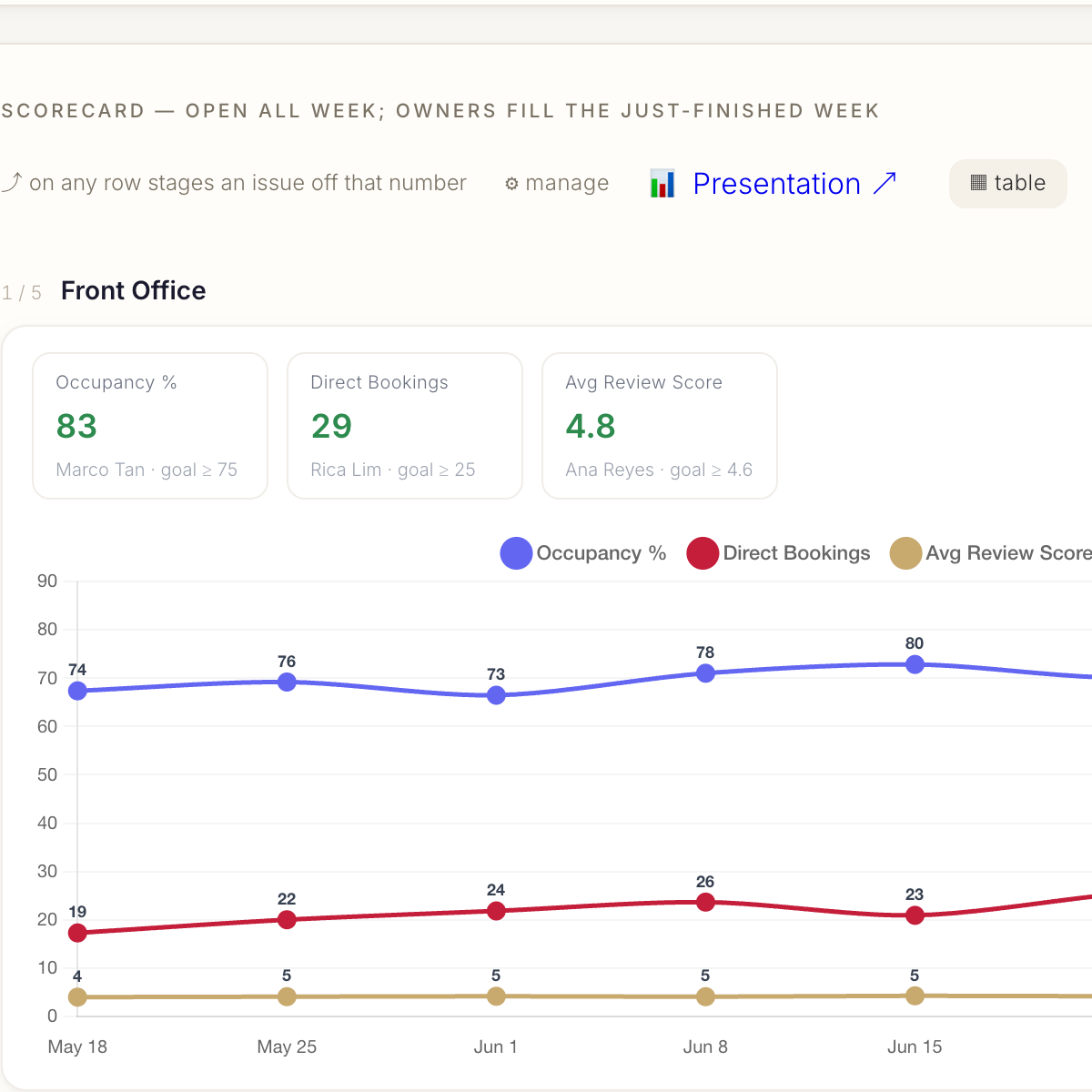Viewport: 1092px width, 1092px height.
Task: Click the blue Occupancy legend swatch
Action: point(516,553)
